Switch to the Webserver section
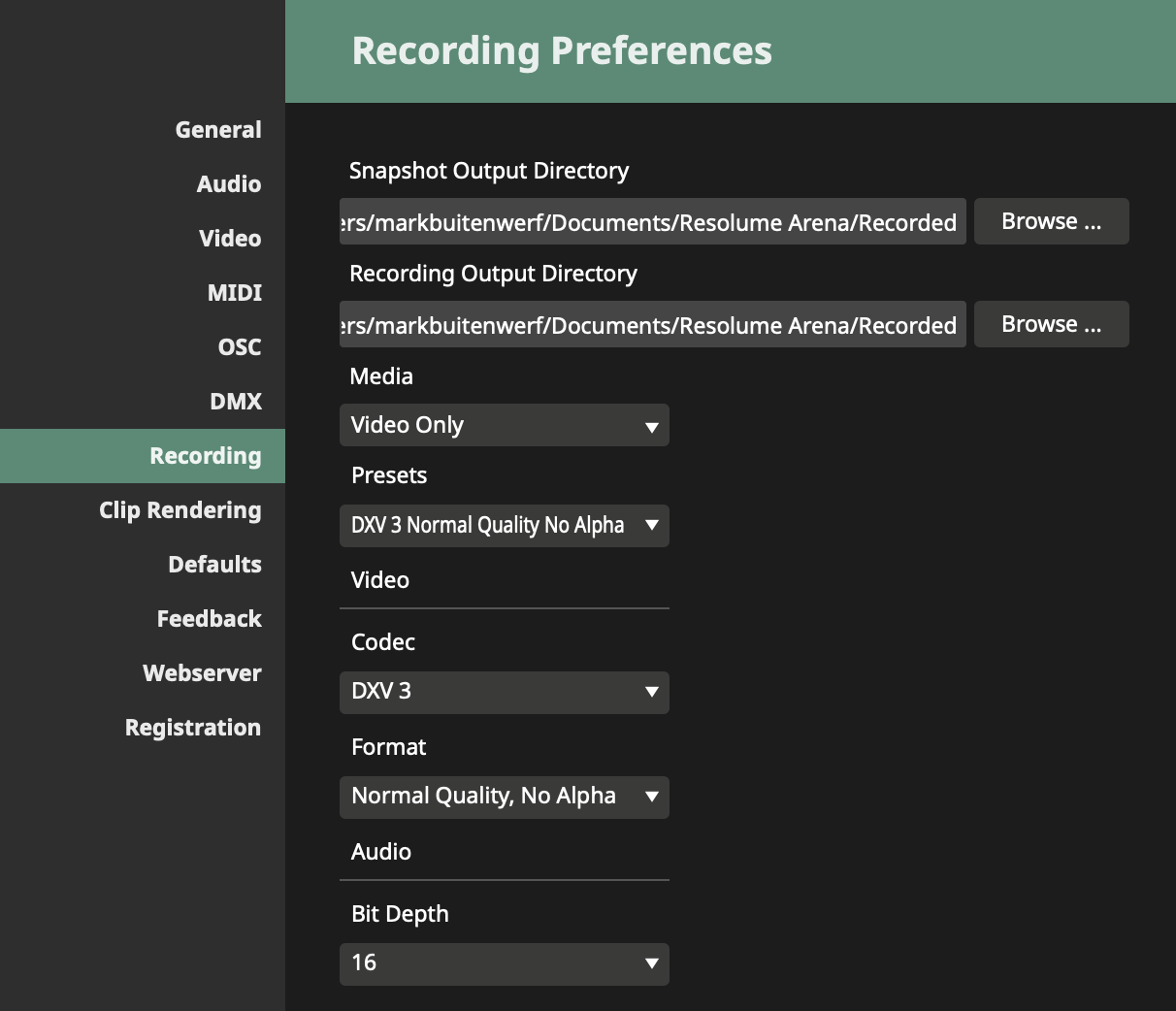Image resolution: width=1176 pixels, height=1011 pixels. coord(202,672)
